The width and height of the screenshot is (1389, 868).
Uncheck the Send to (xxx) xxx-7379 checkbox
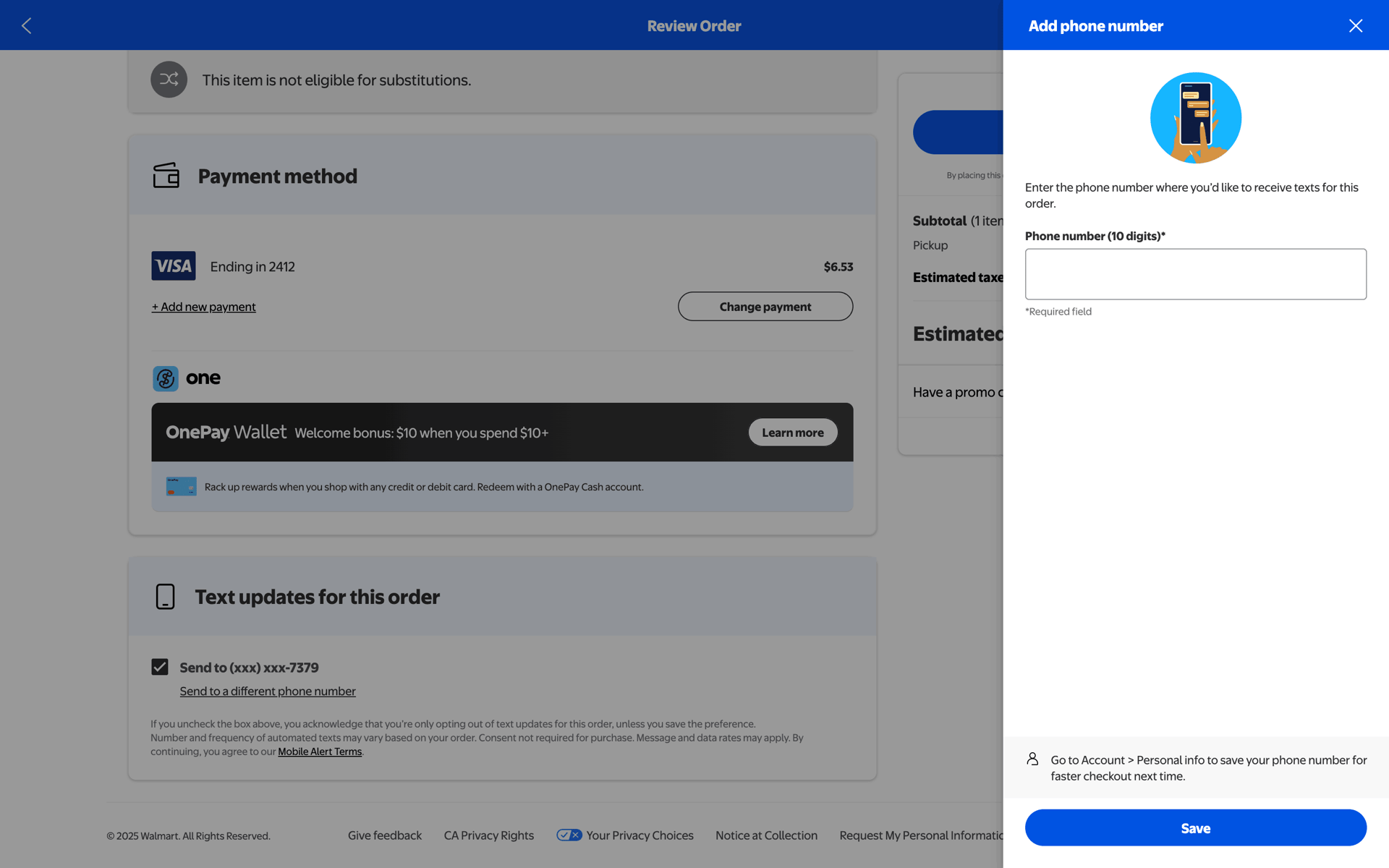160,667
